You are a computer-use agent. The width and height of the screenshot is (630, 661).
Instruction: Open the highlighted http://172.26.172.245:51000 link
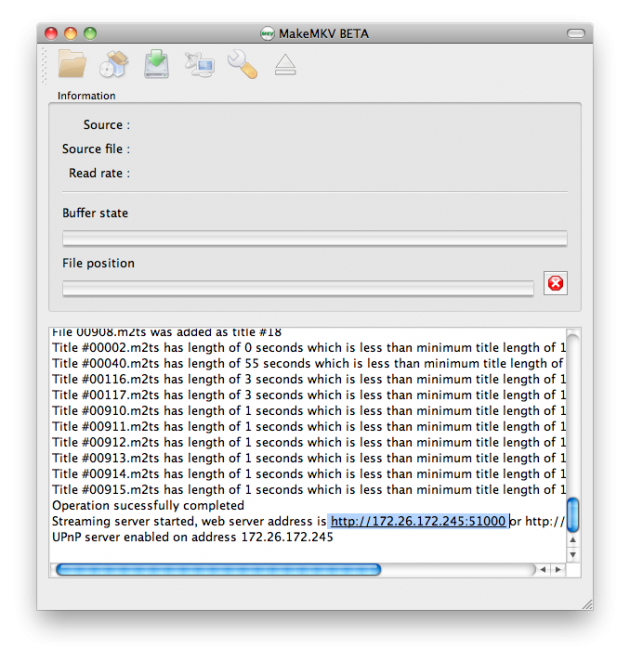(418, 521)
